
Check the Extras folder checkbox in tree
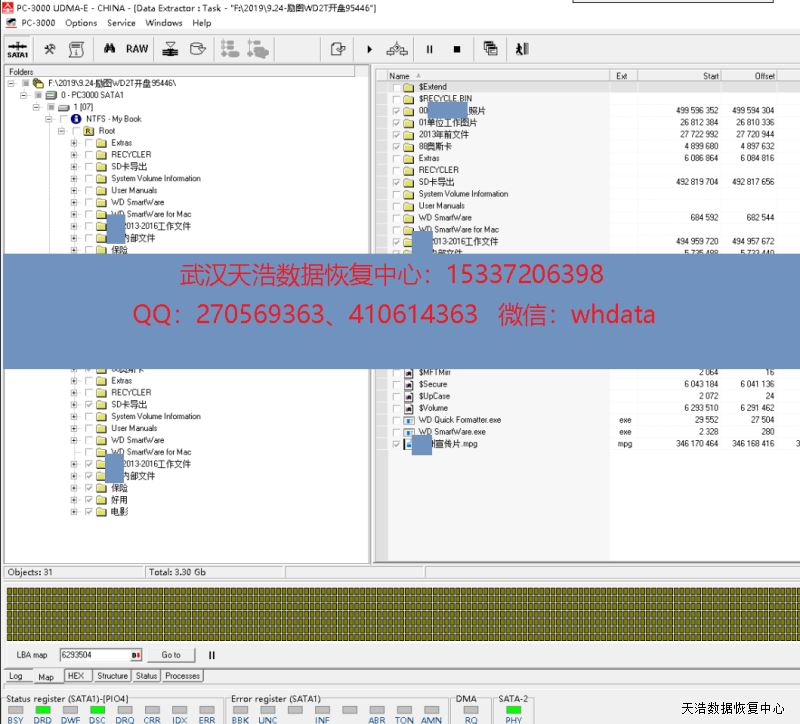tap(88, 143)
